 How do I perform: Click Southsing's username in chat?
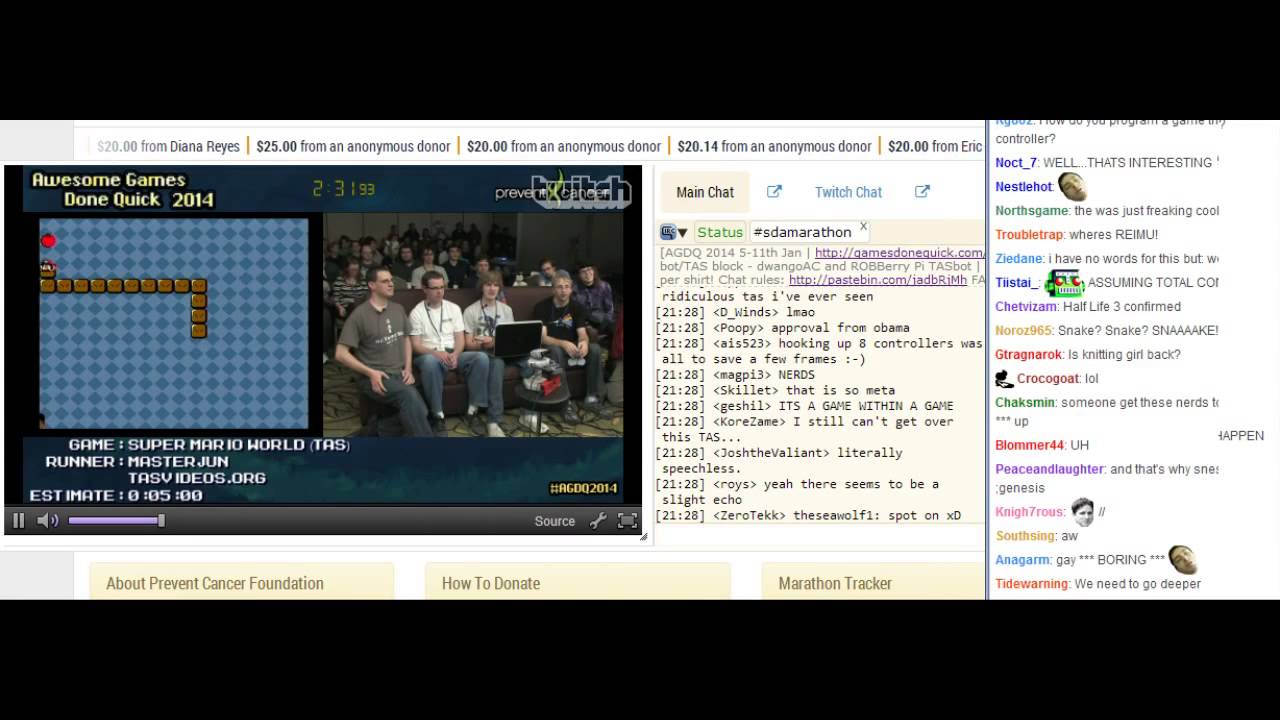click(1025, 536)
